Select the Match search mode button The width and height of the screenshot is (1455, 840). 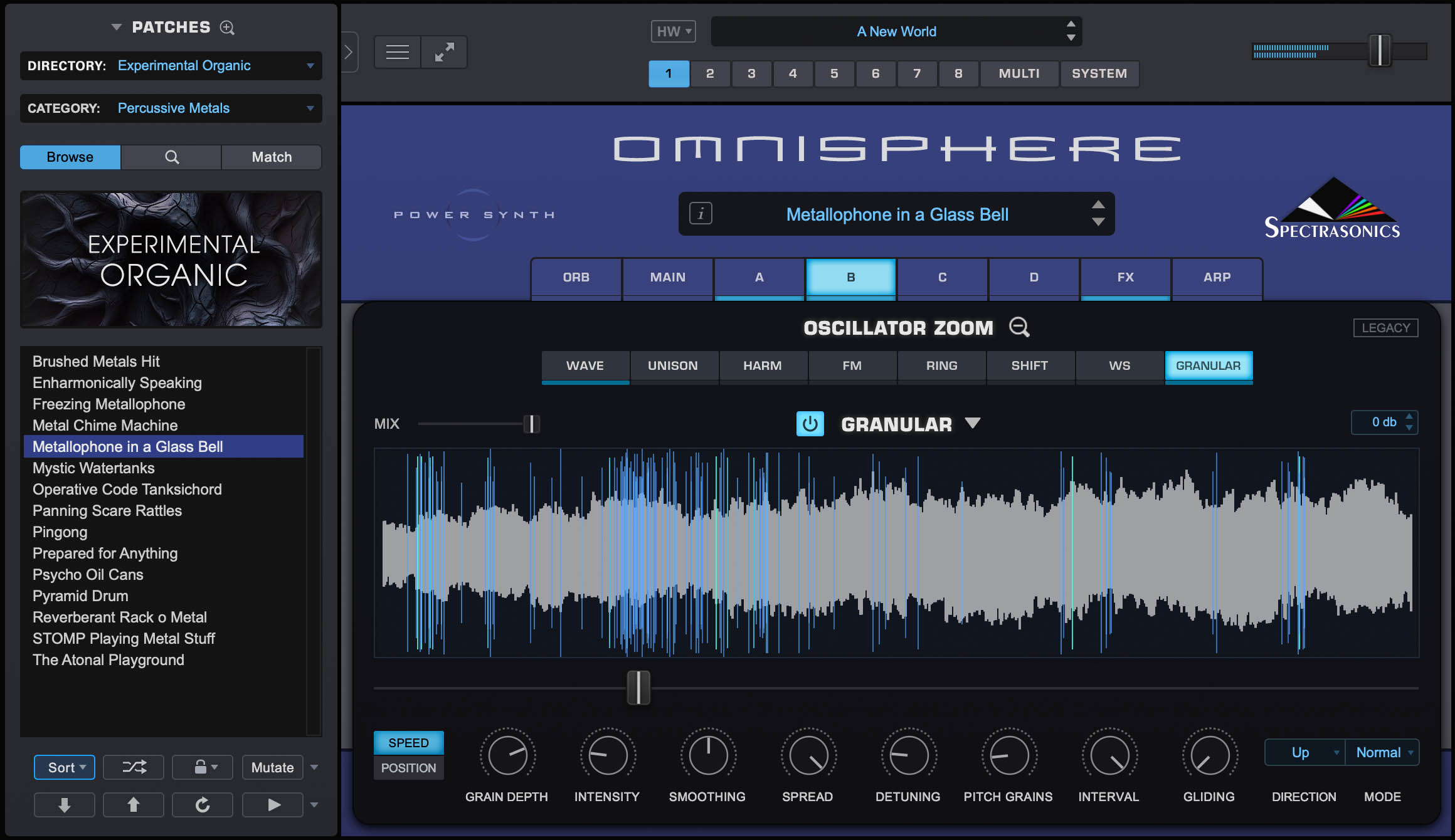(271, 157)
